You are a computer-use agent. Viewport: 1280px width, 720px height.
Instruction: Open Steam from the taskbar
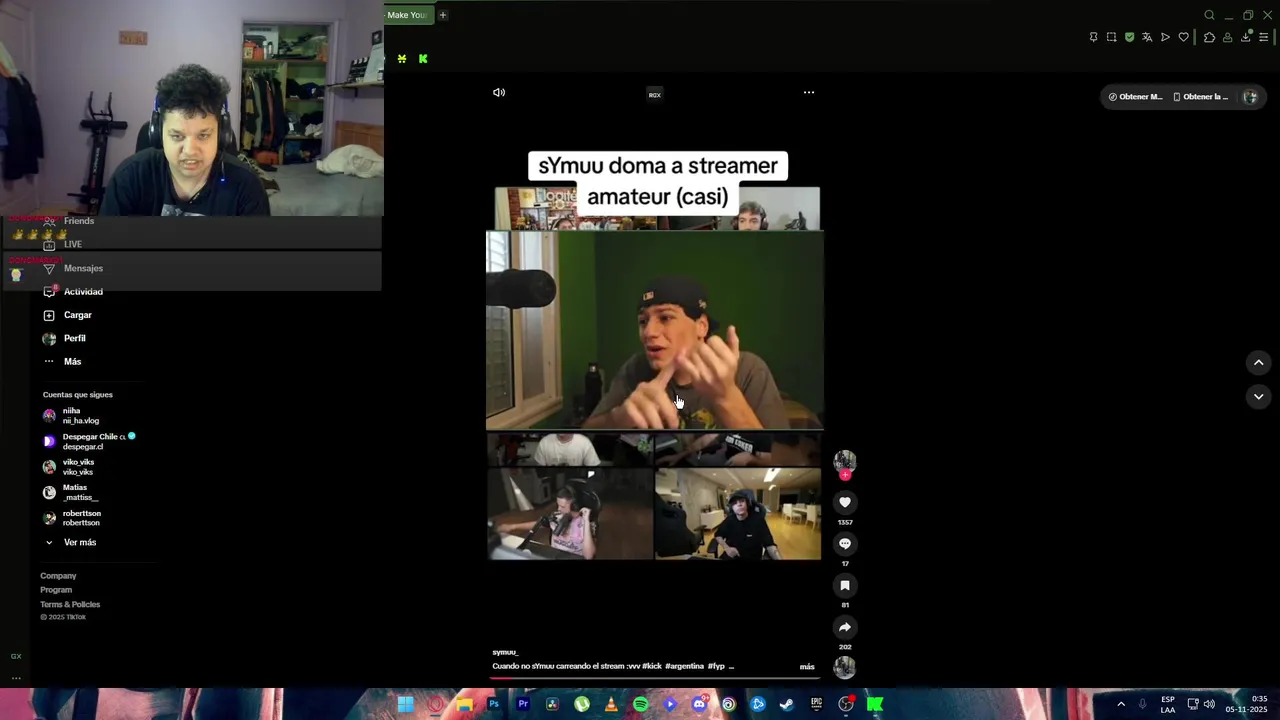pyautogui.click(x=787, y=705)
